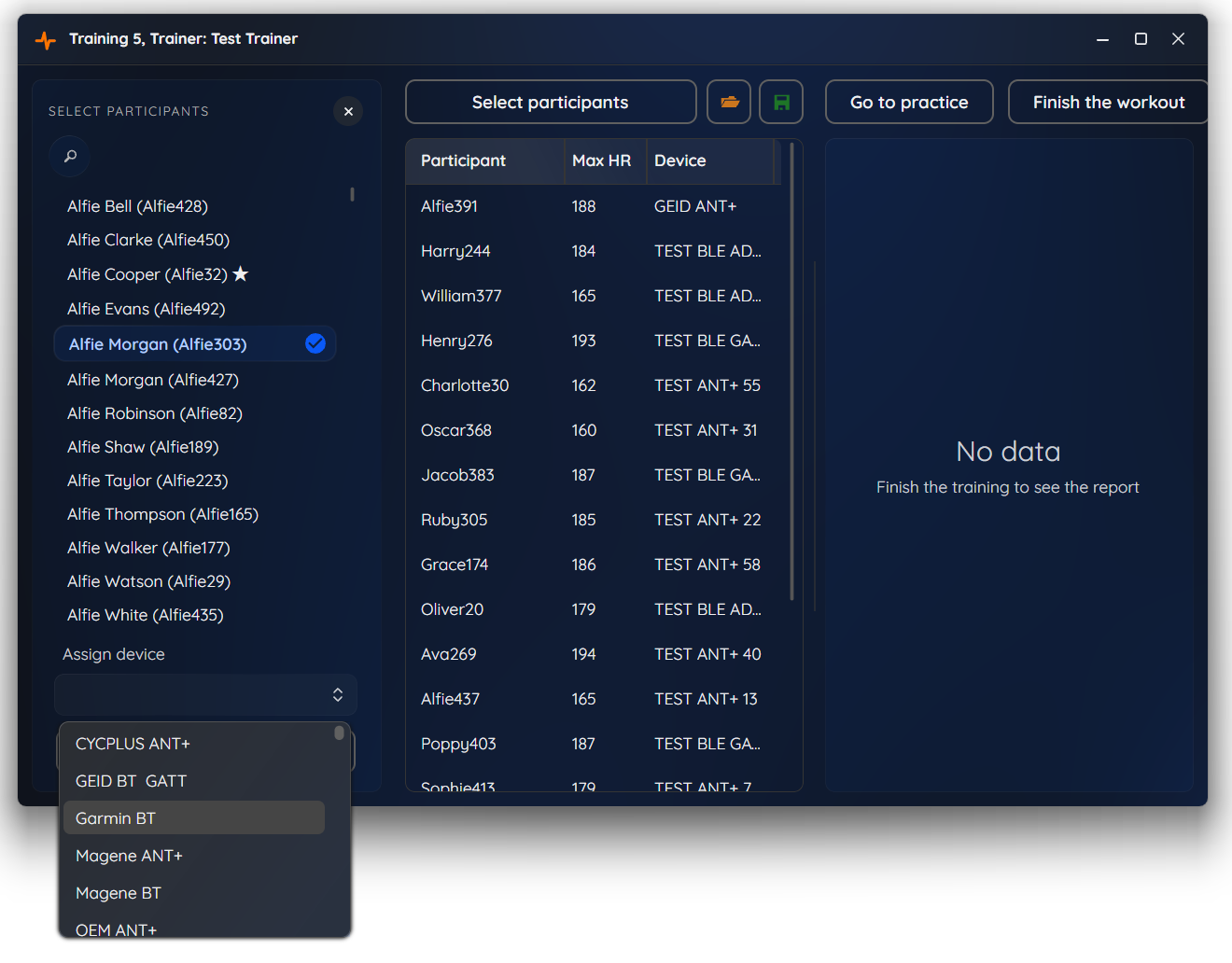Select Alfie Robinson (Alfie82)

[x=196, y=413]
